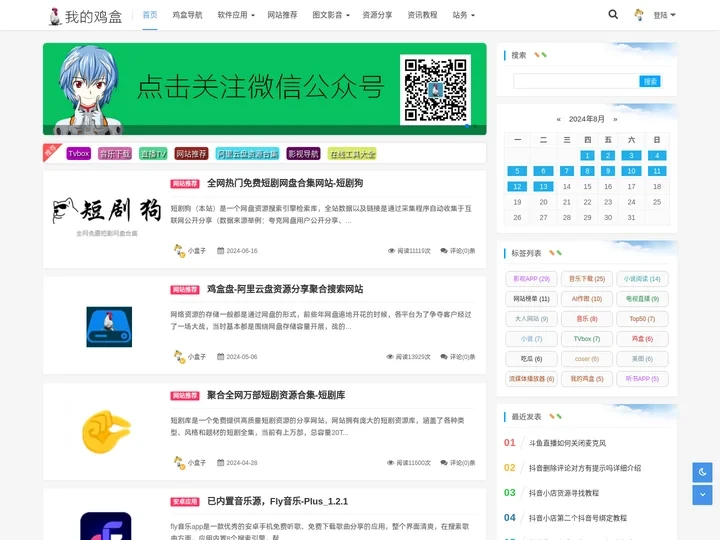Viewport: 720px width, 540px height.
Task: Select calendar date 1
Action: pos(587,156)
